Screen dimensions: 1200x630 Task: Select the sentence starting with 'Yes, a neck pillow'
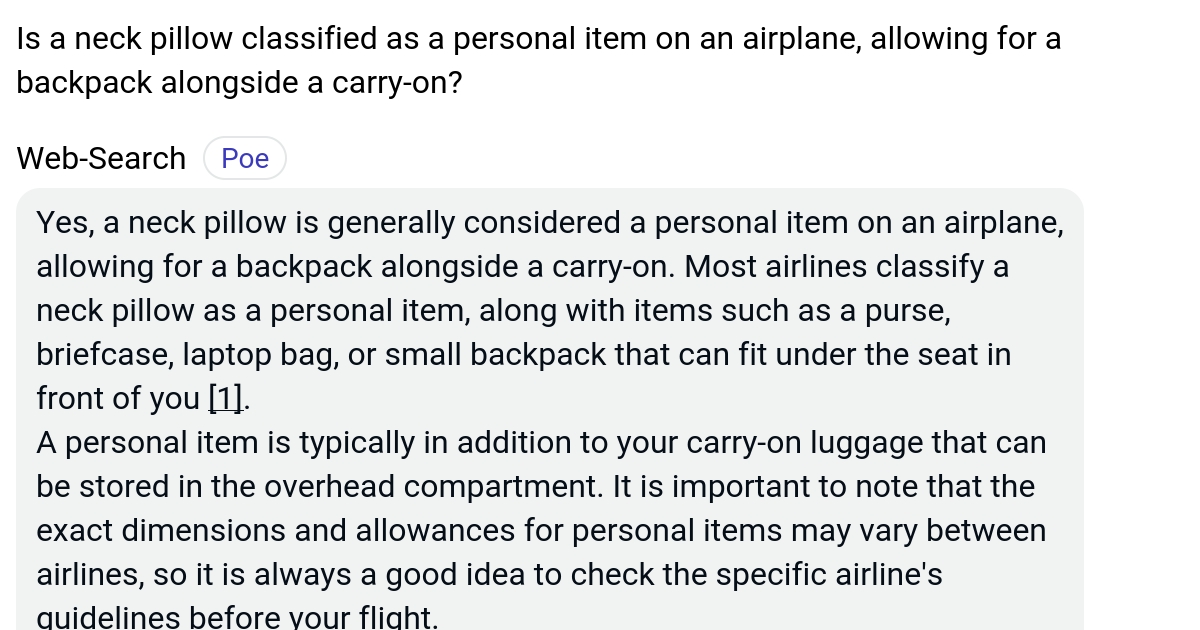[550, 222]
